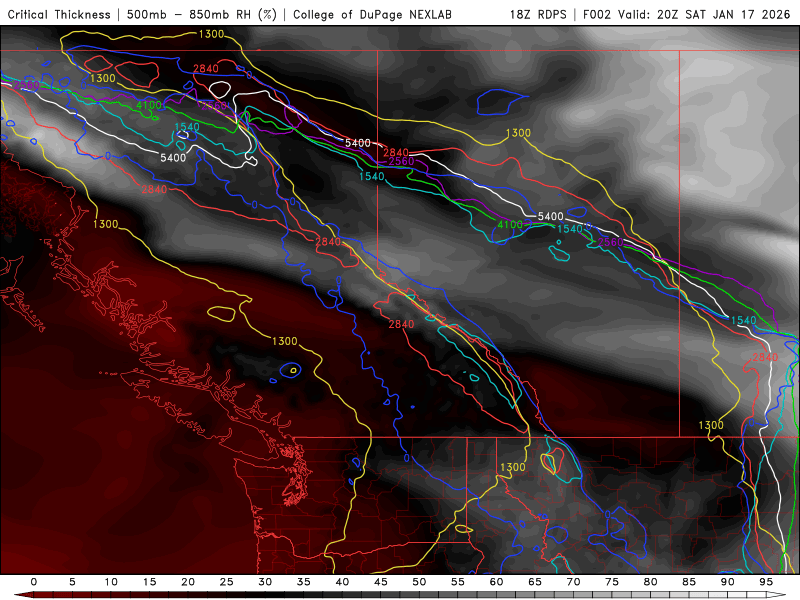800x600 pixels.
Task: Click the colorbar tick label "90"
Action: [727, 582]
